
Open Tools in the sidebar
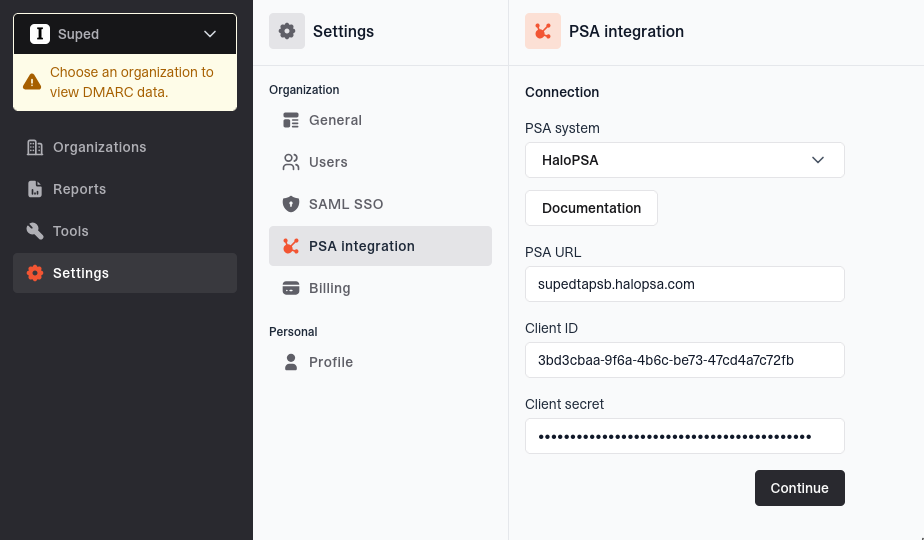[125, 231]
